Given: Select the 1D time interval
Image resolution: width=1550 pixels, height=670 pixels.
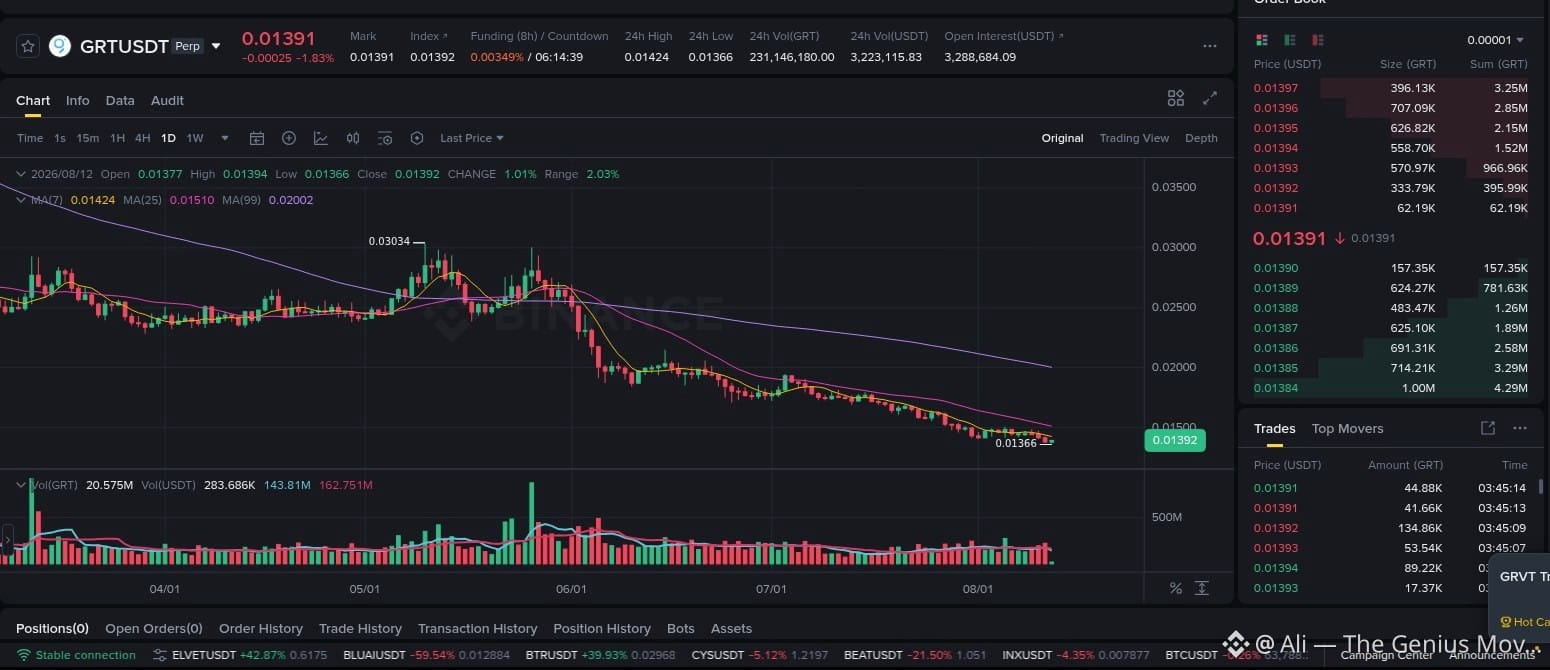Looking at the screenshot, I should [x=168, y=138].
